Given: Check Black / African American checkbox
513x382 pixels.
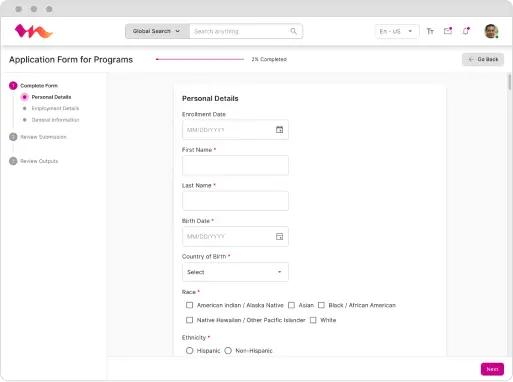Looking at the screenshot, I should coord(321,305).
